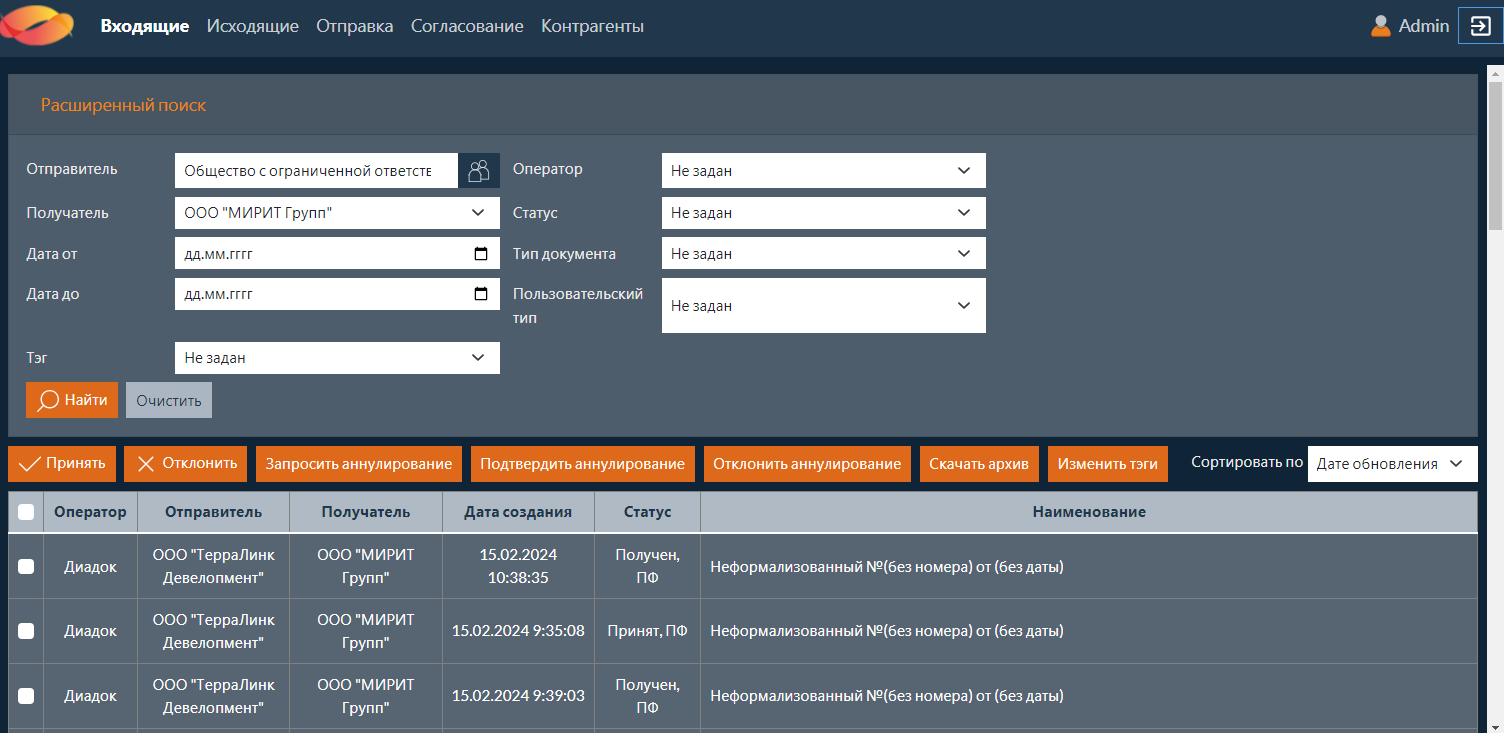Click the Admin user avatar icon

pyautogui.click(x=1381, y=26)
